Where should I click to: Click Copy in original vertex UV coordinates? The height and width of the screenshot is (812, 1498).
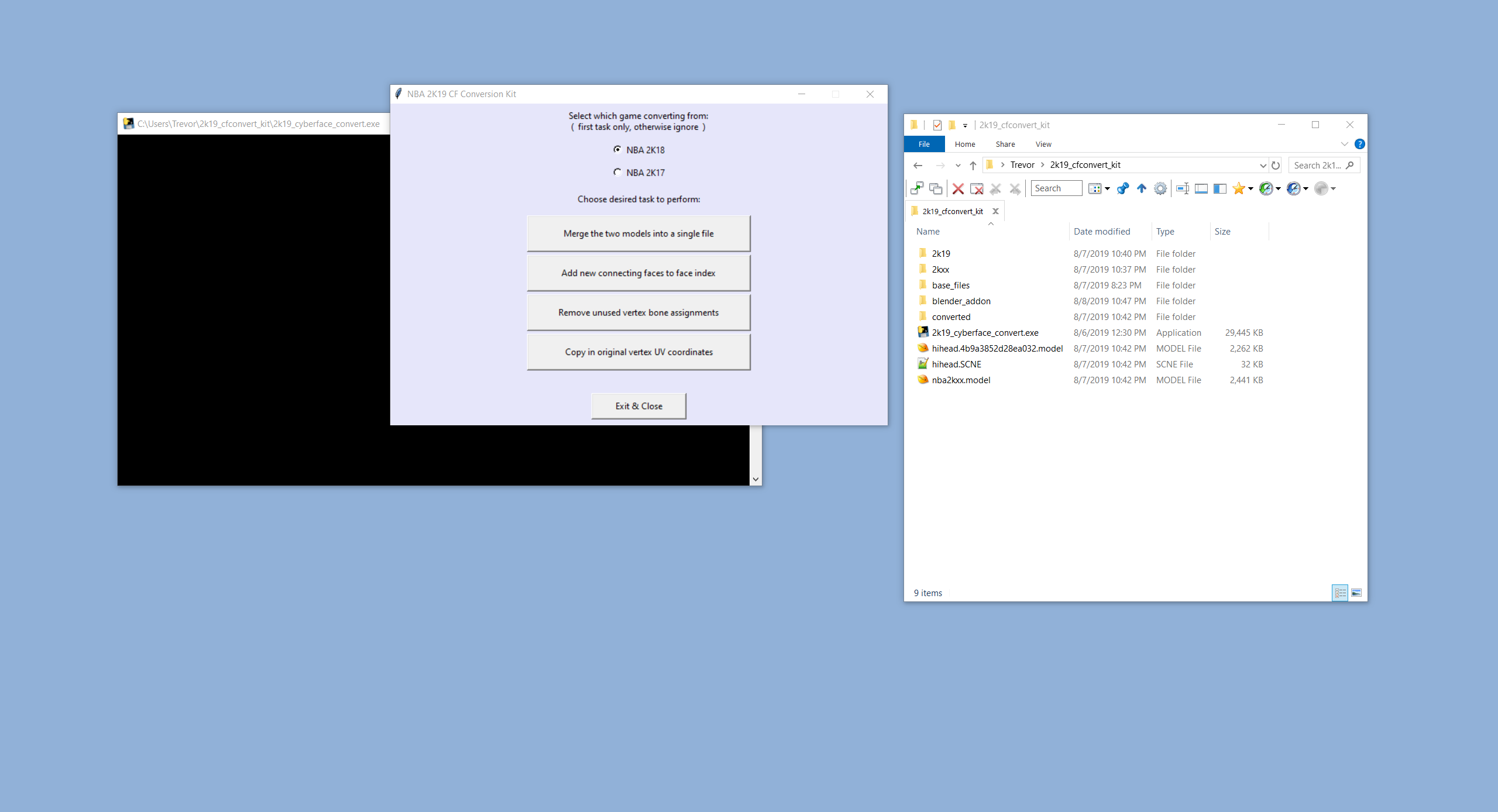638,352
